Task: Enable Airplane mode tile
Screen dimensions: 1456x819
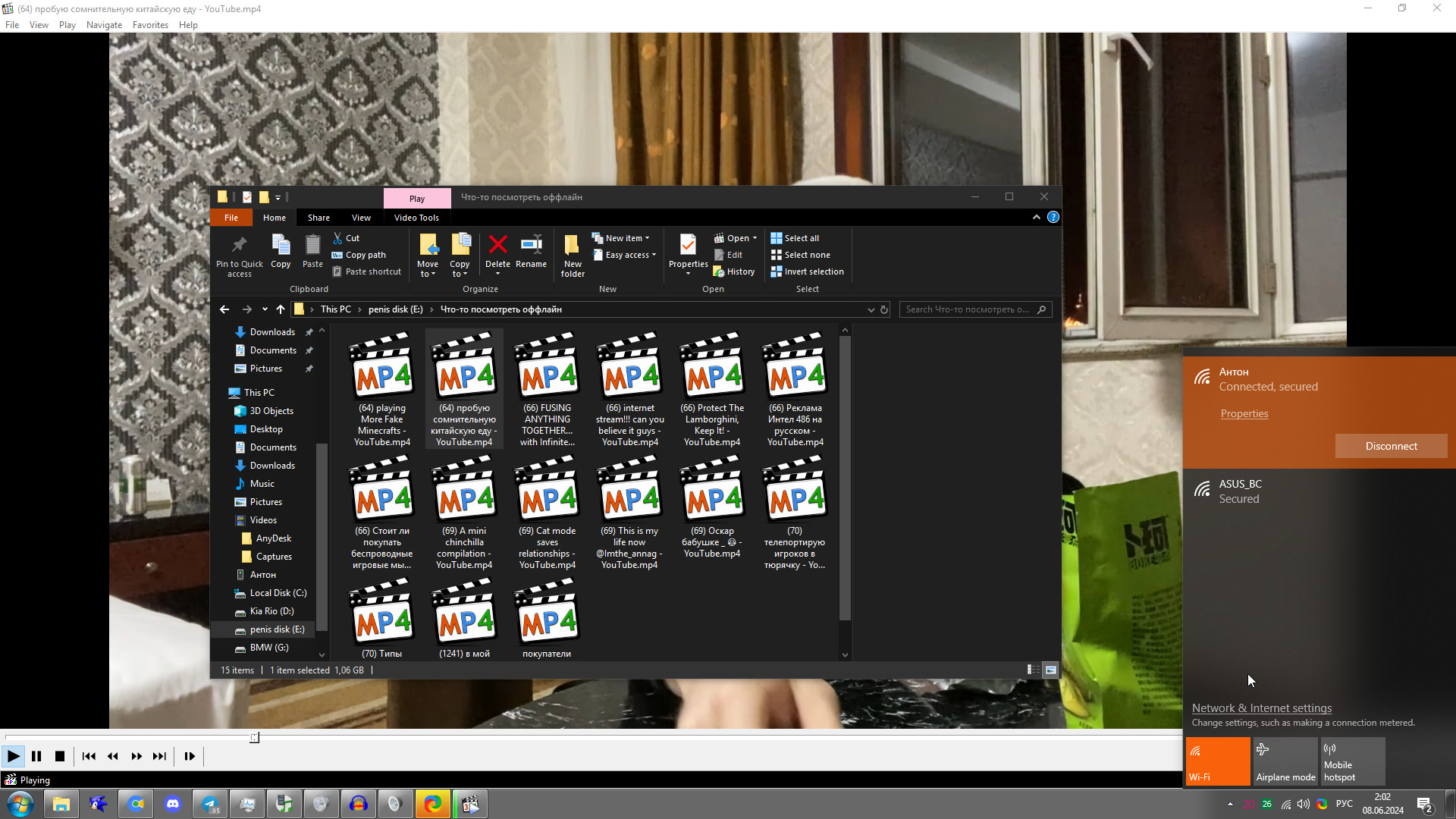Action: pos(1285,761)
